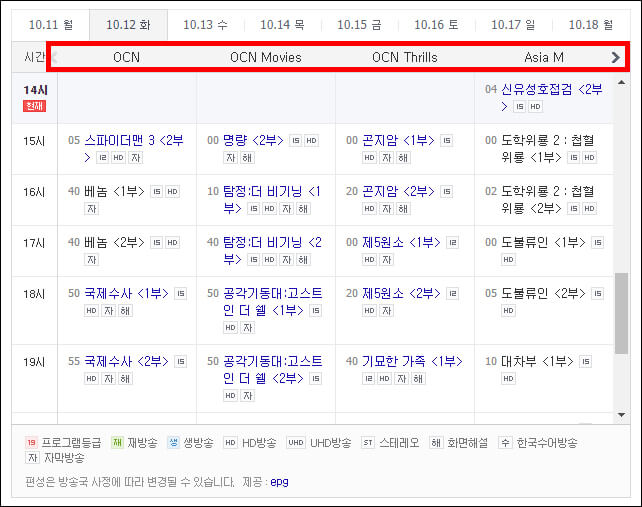The width and height of the screenshot is (642, 507).
Task: Click the 12 rating icon beside 스파이더맨 3
Action: point(102,157)
